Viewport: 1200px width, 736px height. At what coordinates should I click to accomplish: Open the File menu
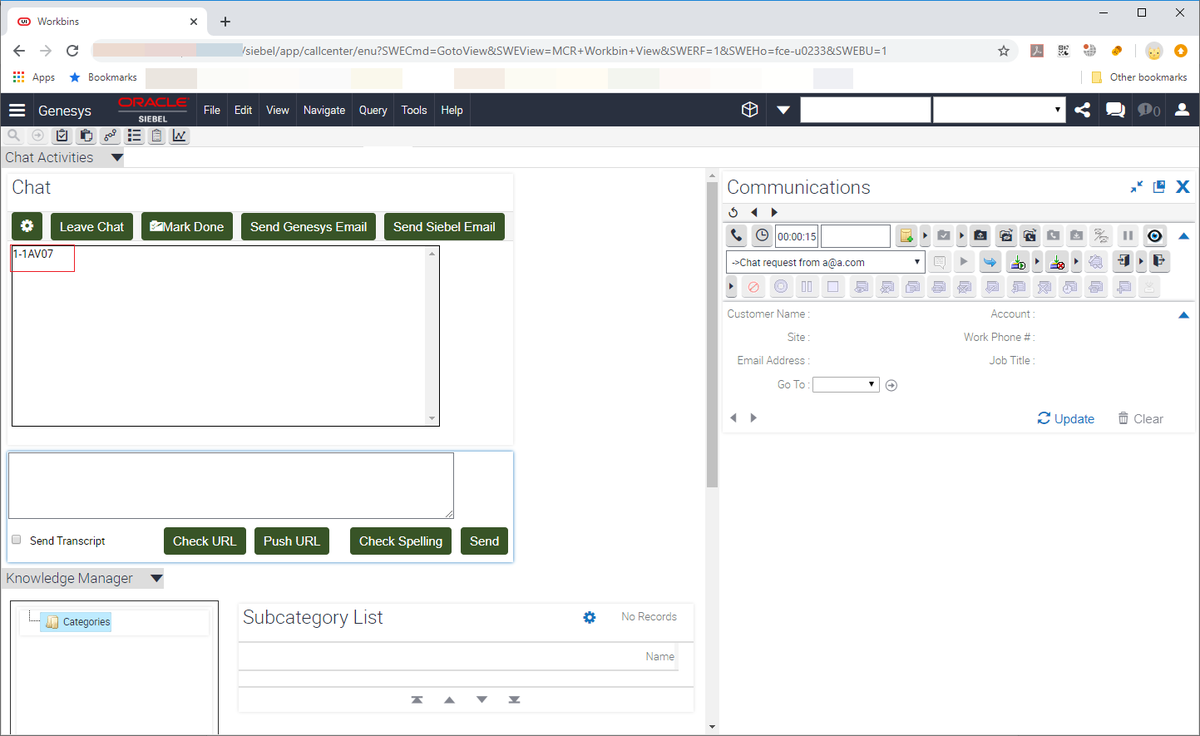[x=212, y=110]
